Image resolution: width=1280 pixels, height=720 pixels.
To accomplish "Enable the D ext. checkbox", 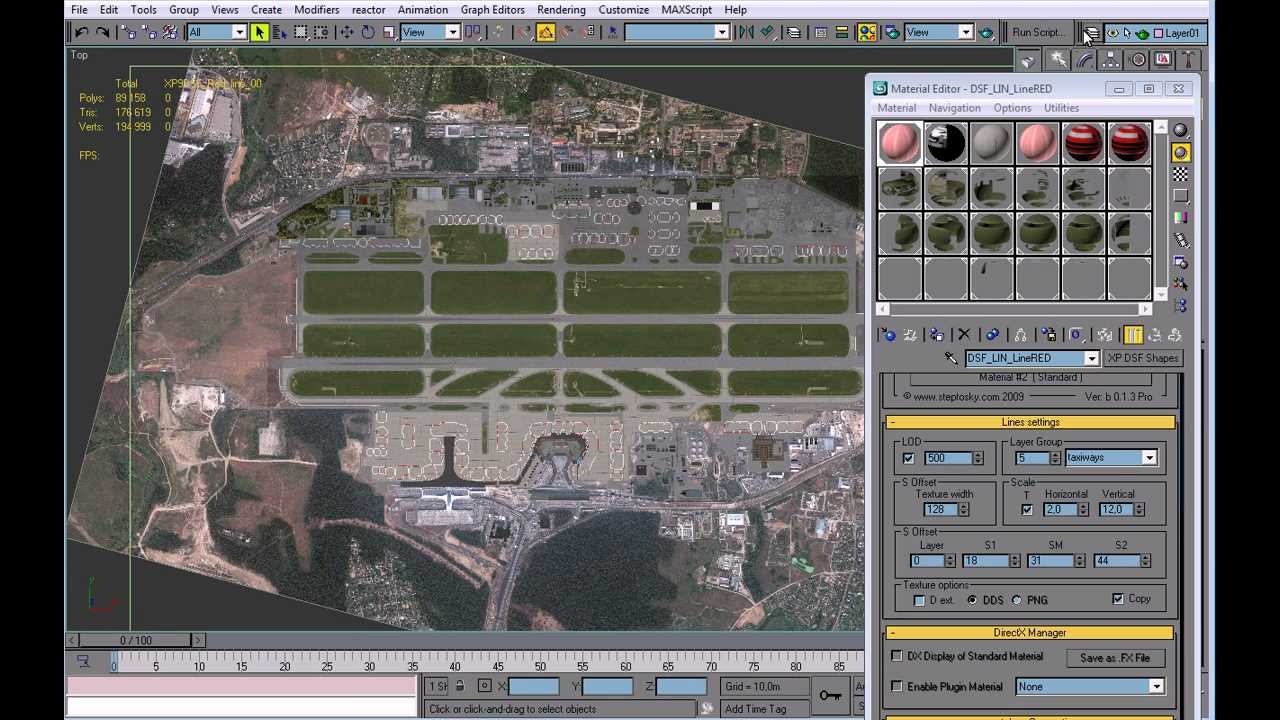I will point(919,600).
